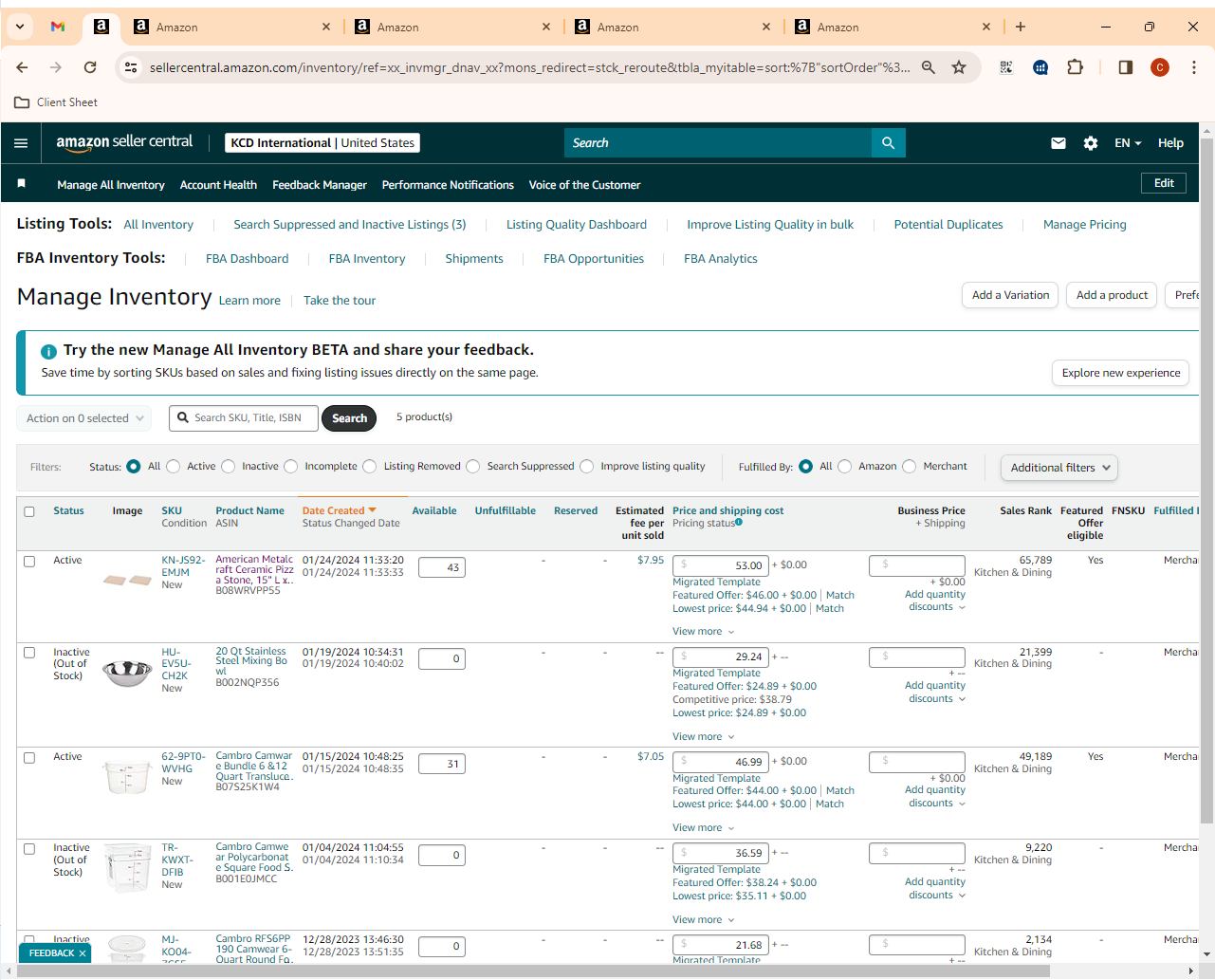This screenshot has height=980, width=1215.
Task: Open the messages envelope icon
Action: tap(1059, 143)
